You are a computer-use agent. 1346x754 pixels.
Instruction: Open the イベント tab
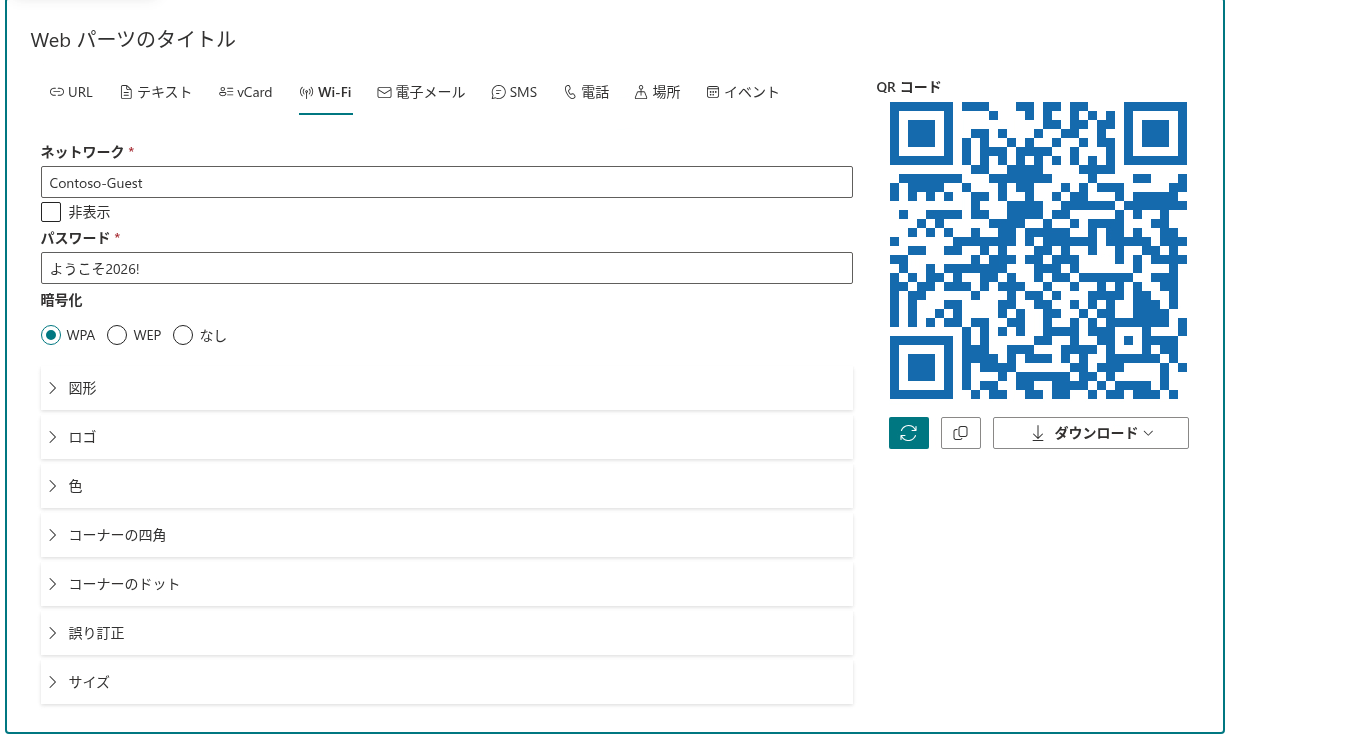point(743,92)
